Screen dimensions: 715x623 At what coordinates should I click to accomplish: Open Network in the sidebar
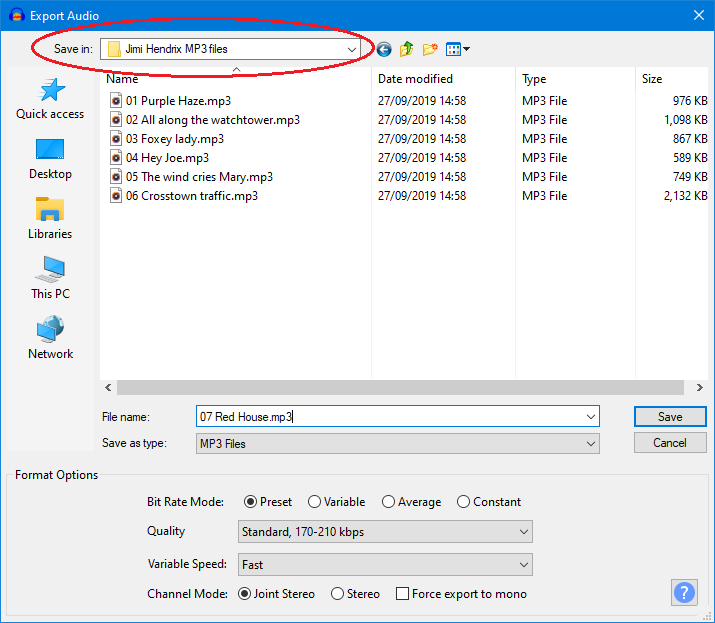pyautogui.click(x=50, y=340)
